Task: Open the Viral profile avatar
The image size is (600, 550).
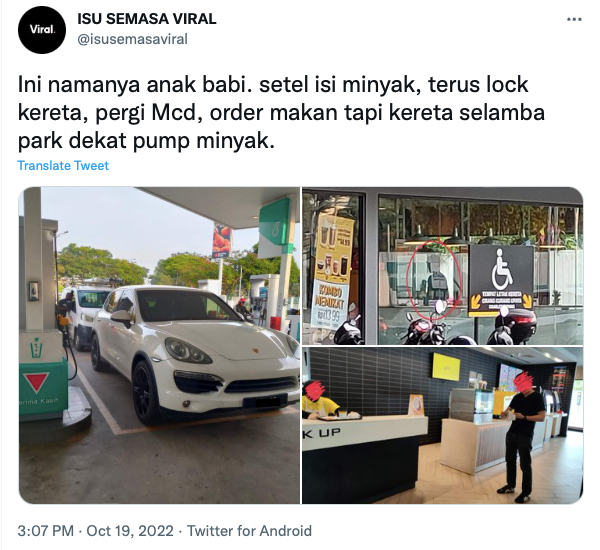Action: pos(42,30)
